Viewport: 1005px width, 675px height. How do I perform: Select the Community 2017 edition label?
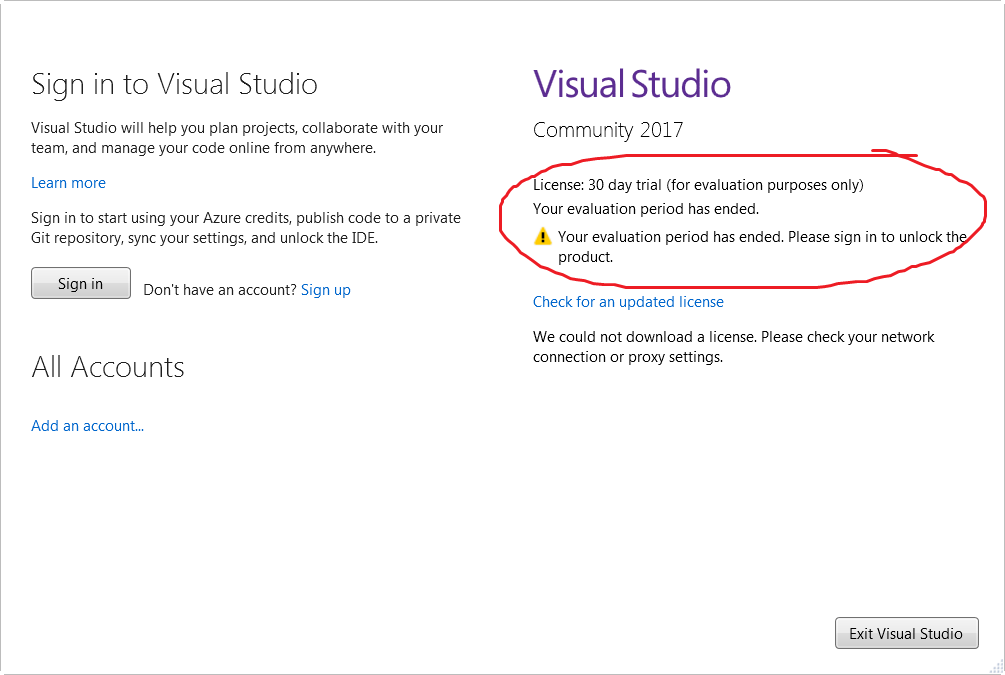pos(608,130)
